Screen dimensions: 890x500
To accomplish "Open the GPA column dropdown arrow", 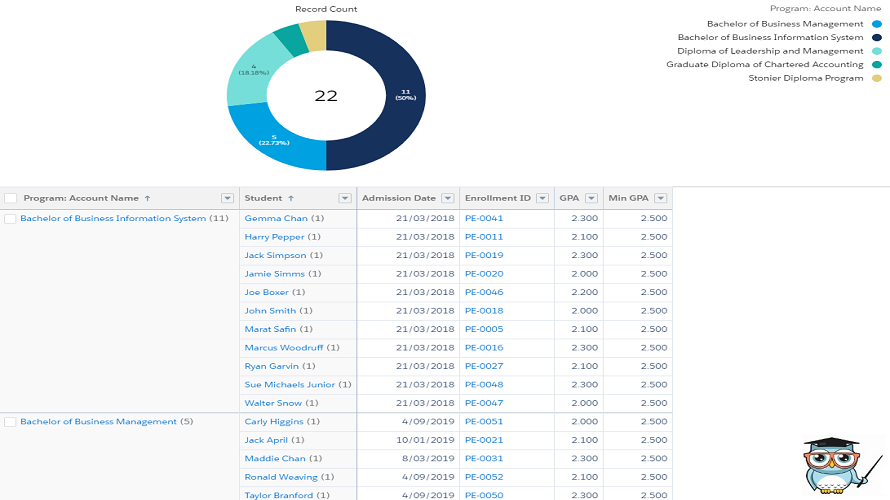I will coord(591,198).
